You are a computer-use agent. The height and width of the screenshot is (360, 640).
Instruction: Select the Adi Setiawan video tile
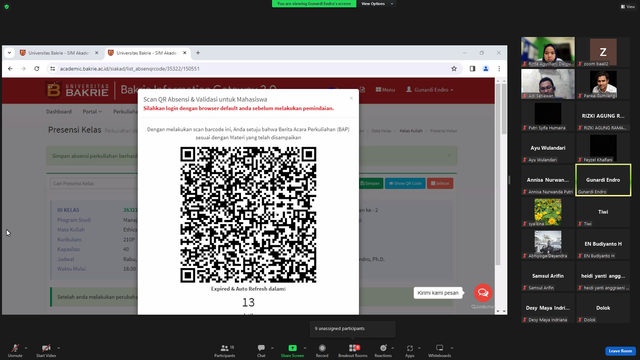click(548, 84)
